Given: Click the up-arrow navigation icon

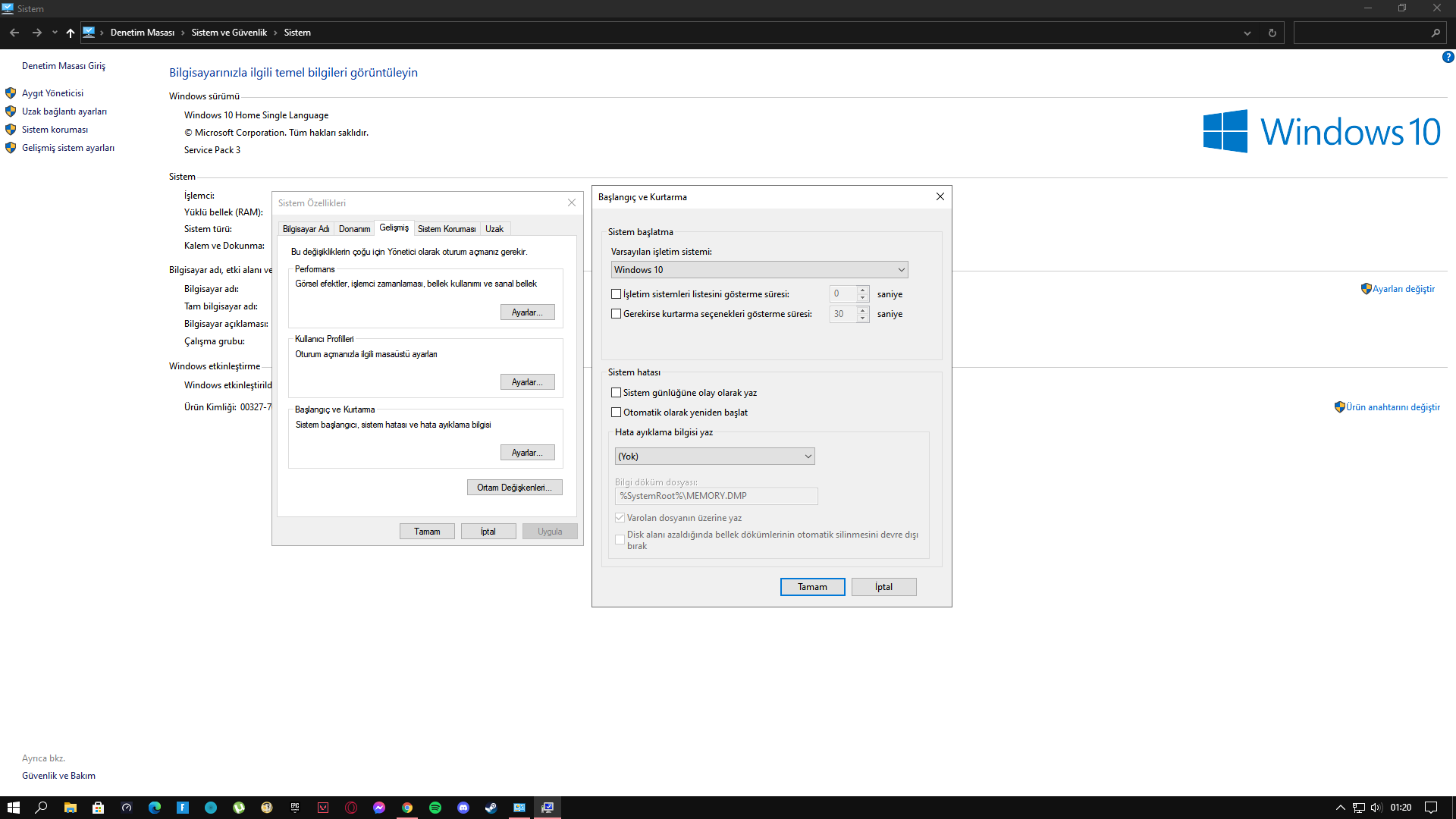Looking at the screenshot, I should click(70, 33).
